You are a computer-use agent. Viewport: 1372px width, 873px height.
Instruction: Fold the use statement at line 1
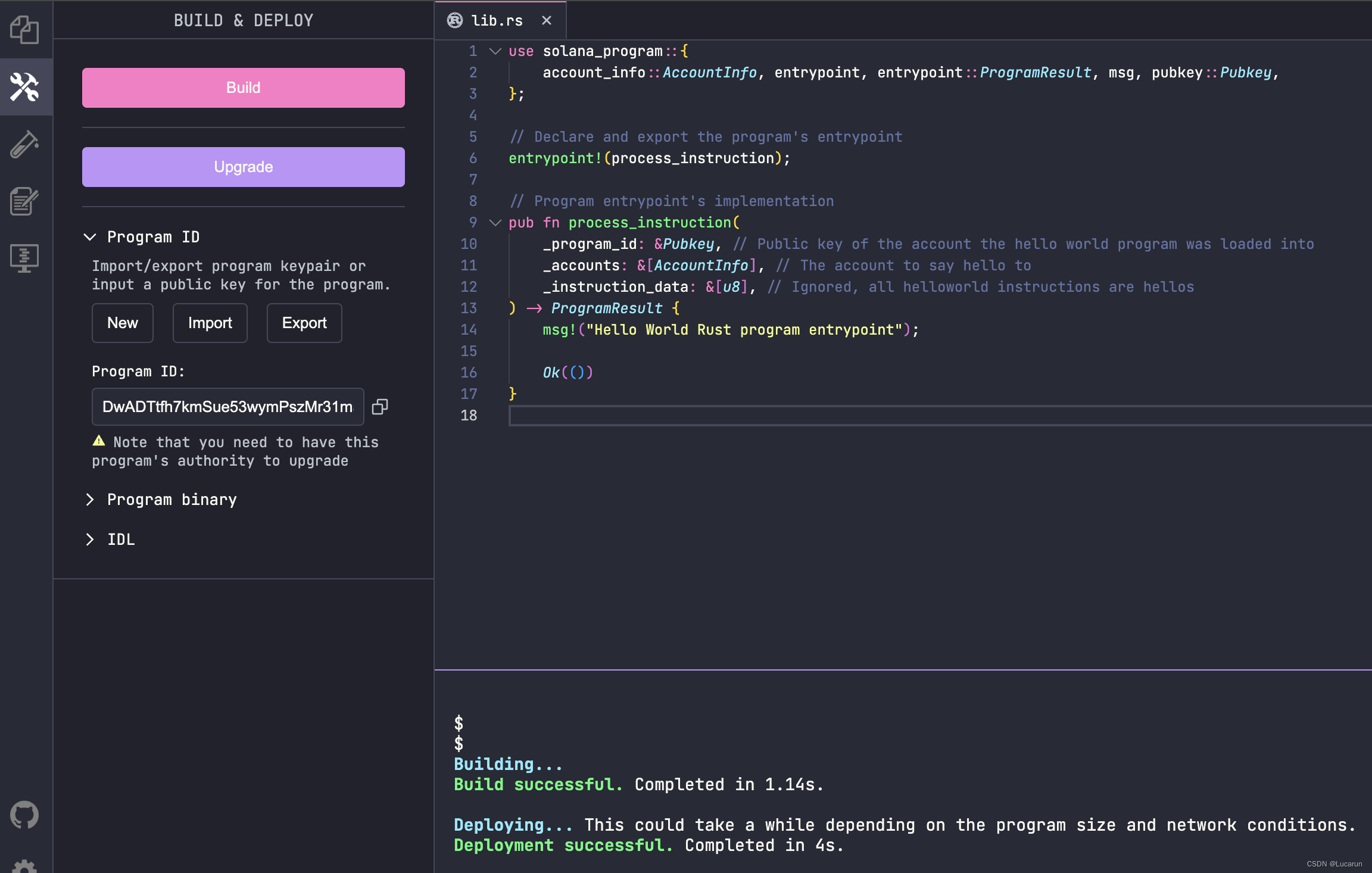click(x=495, y=51)
